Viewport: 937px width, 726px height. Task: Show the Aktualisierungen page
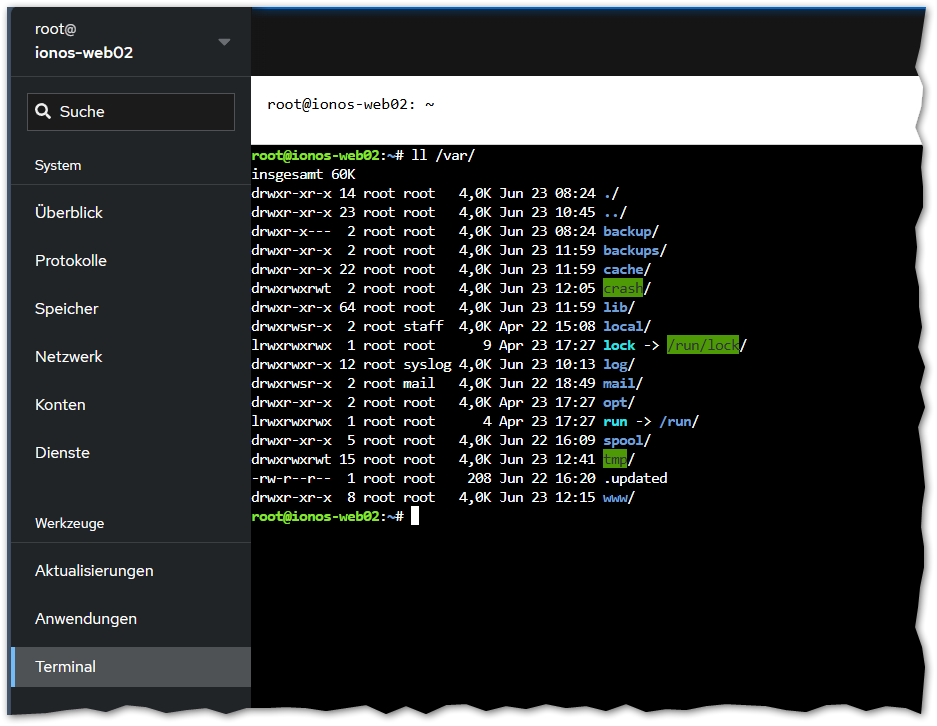click(x=94, y=571)
